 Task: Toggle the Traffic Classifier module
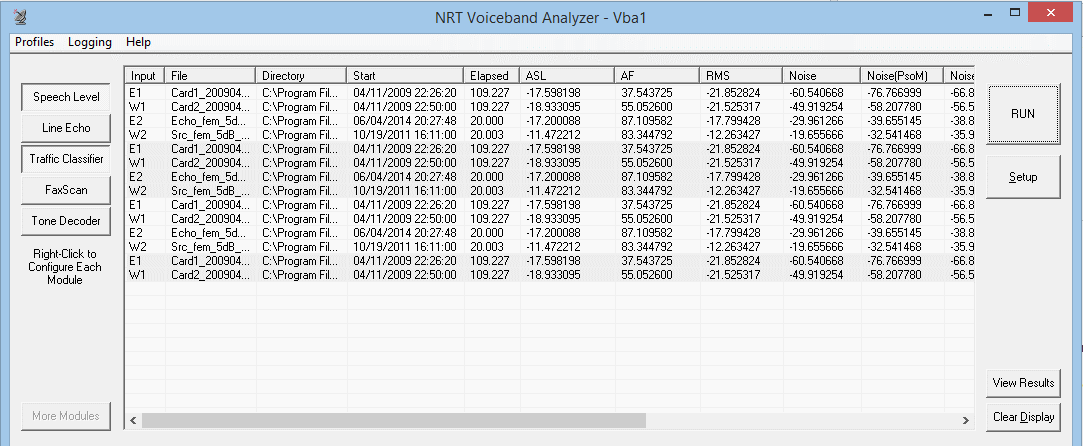coord(66,159)
